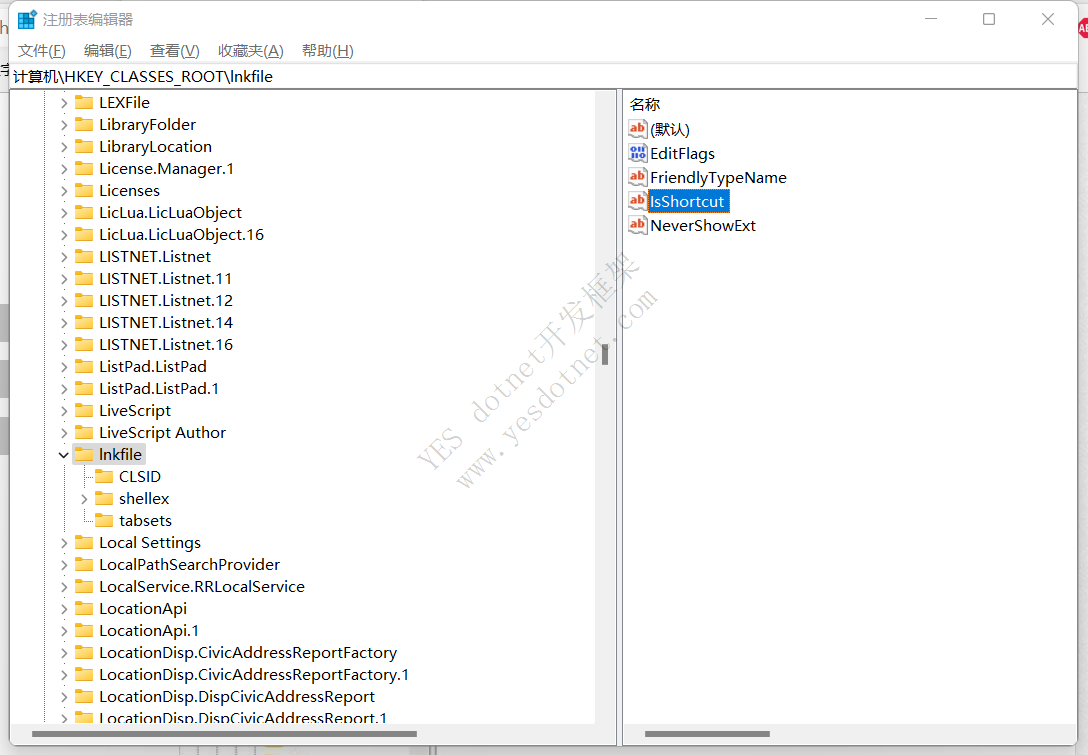Minimize the Registry Editor window

931,19
